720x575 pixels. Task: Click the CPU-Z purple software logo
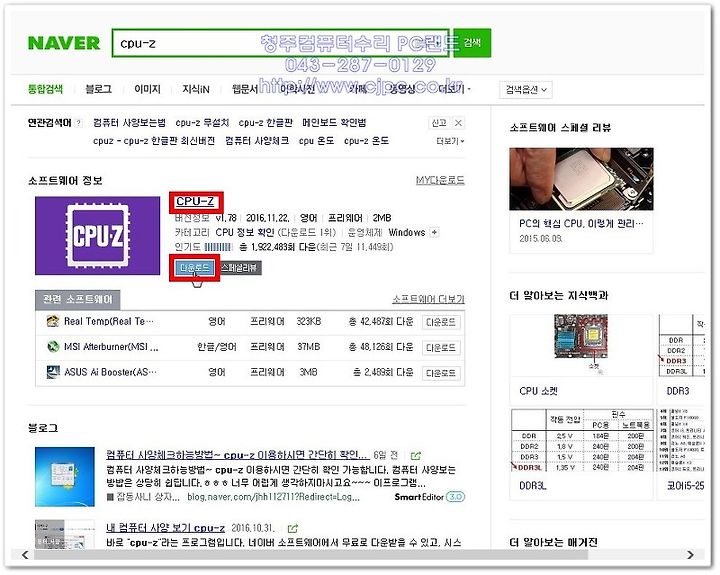(x=97, y=236)
